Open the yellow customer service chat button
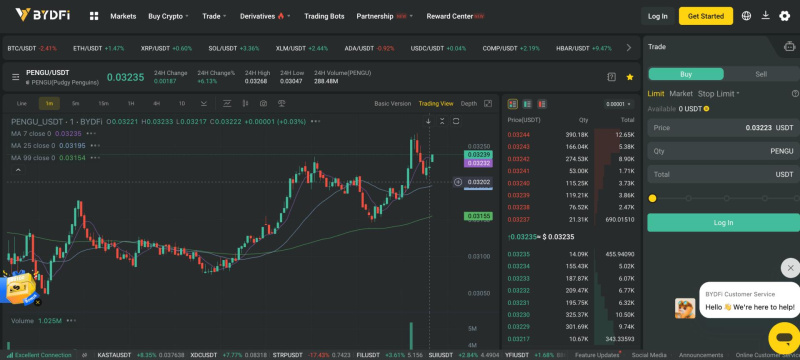The width and height of the screenshot is (800, 360). tap(784, 338)
